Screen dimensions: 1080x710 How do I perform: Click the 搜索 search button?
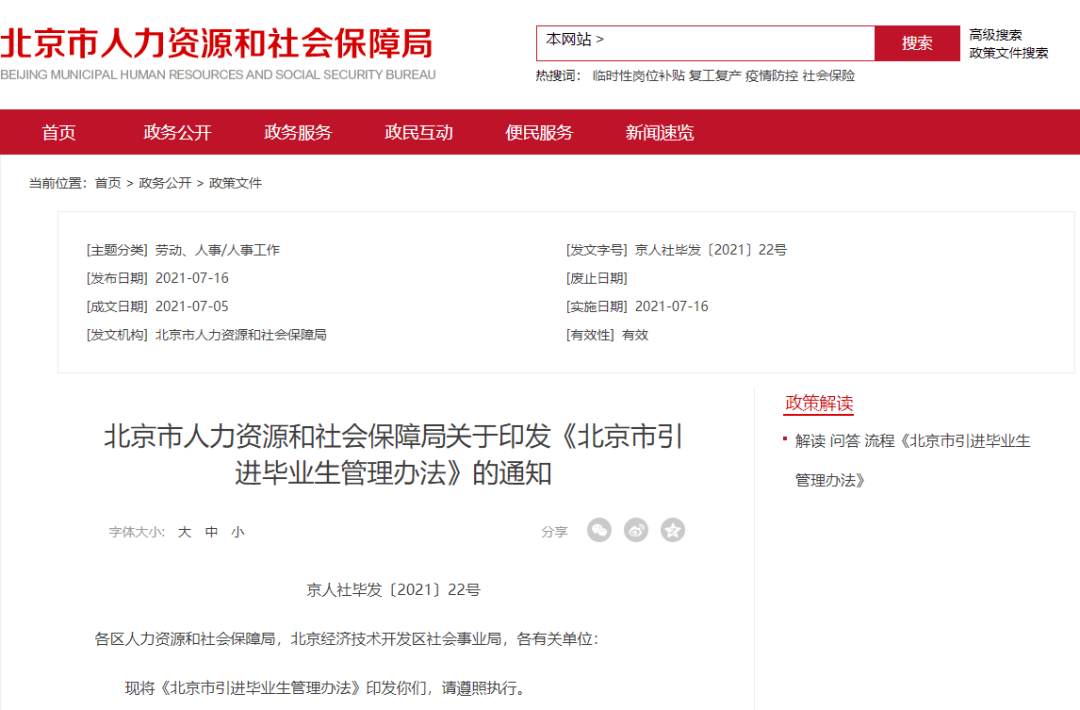tap(917, 43)
